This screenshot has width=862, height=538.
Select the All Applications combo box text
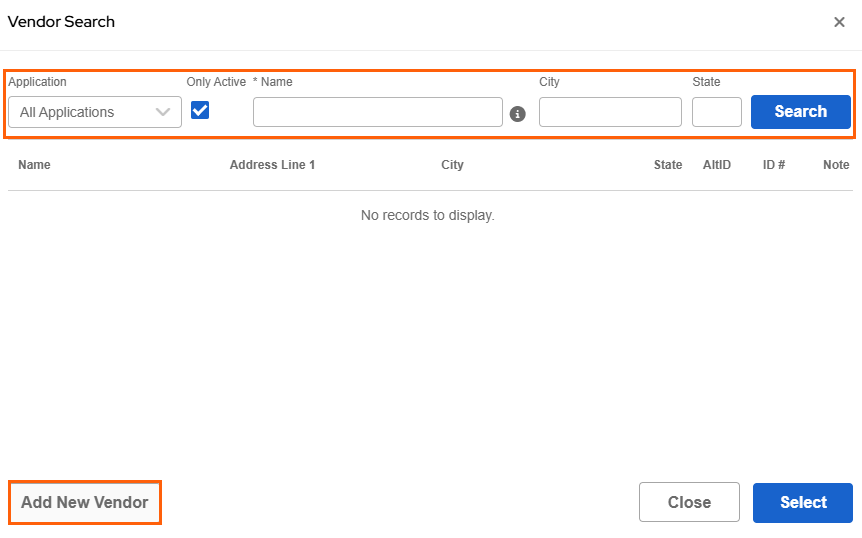click(x=67, y=112)
